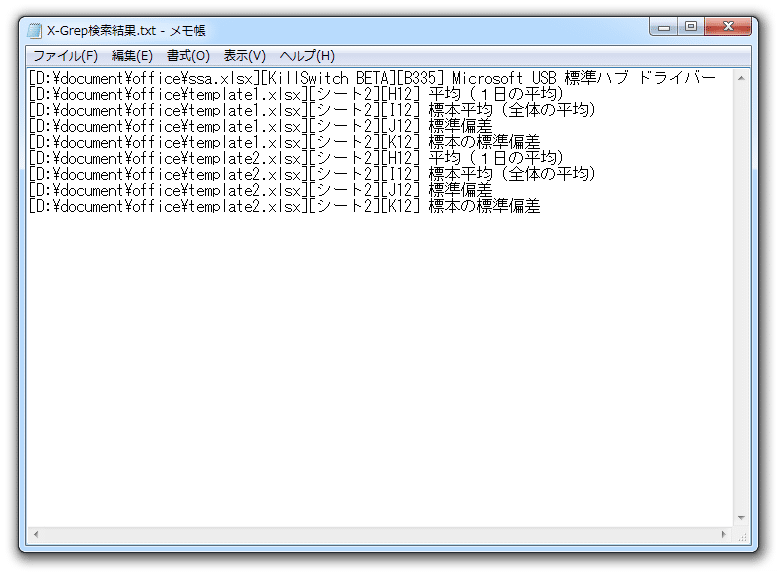Click the template1.xlsx [H12] 平均 line
This screenshot has width=781, height=574.
coord(296,94)
